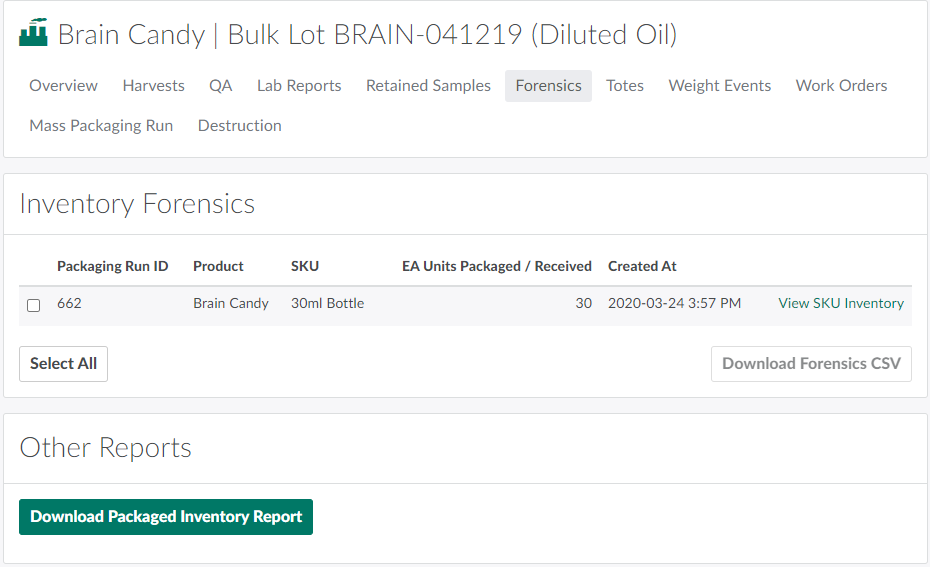
Task: Open the Weight Events tab
Action: 720,86
